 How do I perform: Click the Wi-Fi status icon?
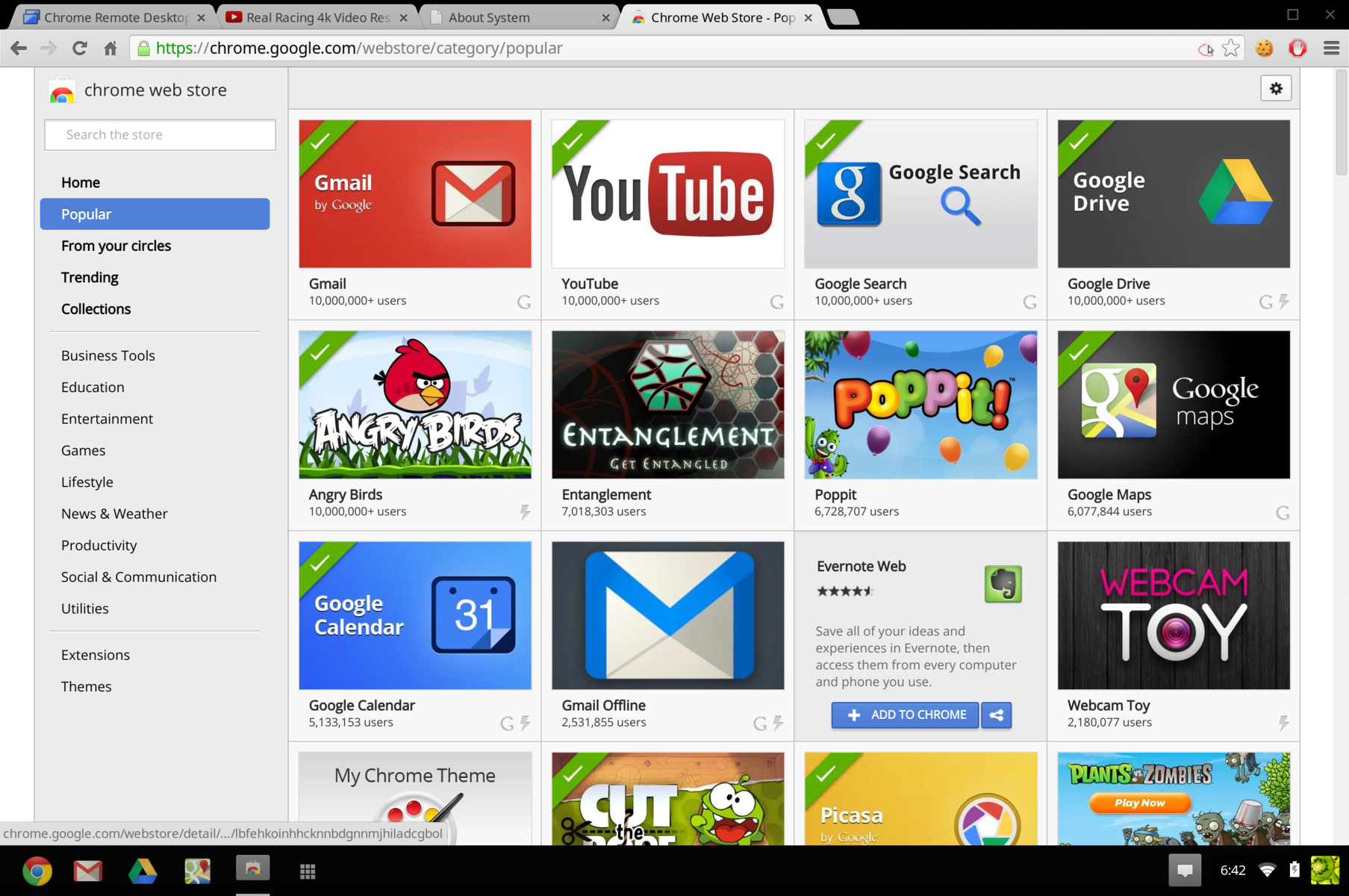coord(1267,870)
